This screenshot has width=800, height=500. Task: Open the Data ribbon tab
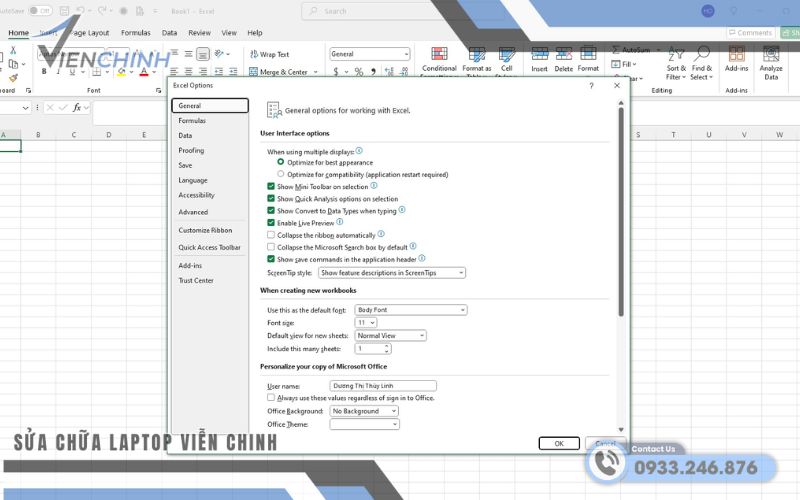tap(169, 33)
